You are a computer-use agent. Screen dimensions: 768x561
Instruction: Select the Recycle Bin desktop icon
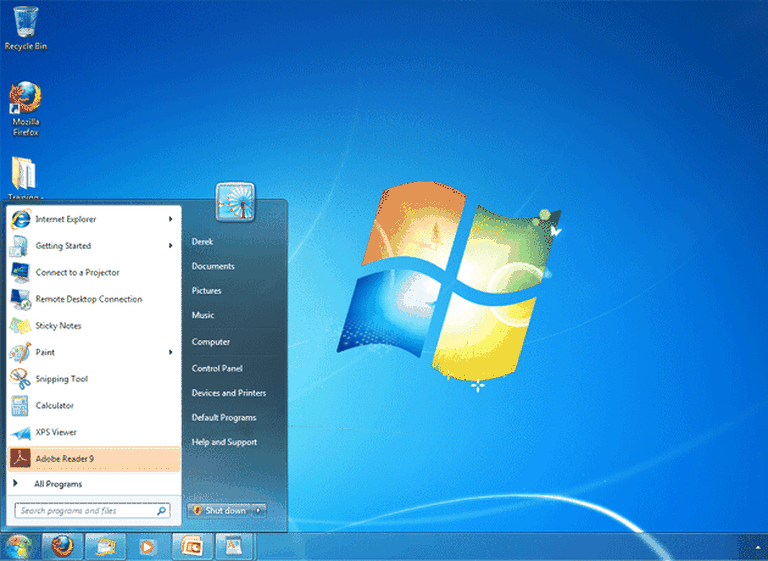(x=25, y=28)
